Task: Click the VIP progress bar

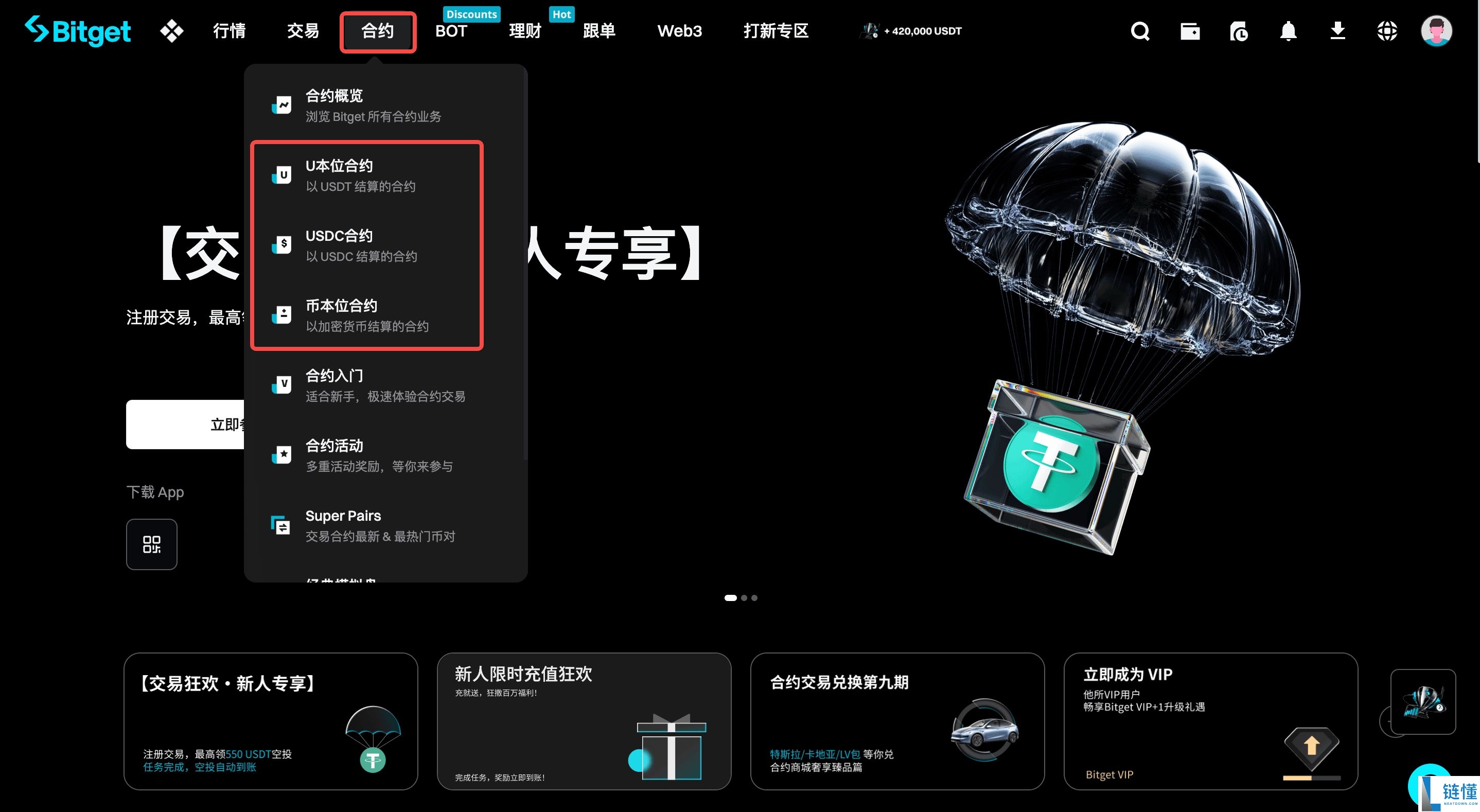Action: pyautogui.click(x=1312, y=778)
